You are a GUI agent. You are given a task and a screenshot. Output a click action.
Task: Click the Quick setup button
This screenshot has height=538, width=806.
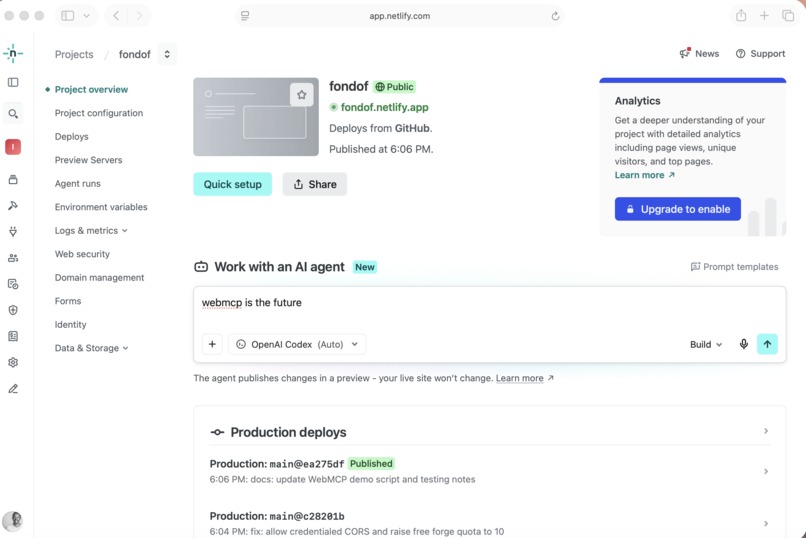point(232,184)
